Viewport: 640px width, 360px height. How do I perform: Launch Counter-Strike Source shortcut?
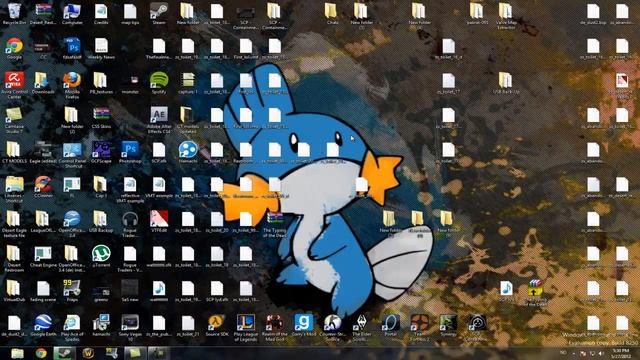pos(333,327)
